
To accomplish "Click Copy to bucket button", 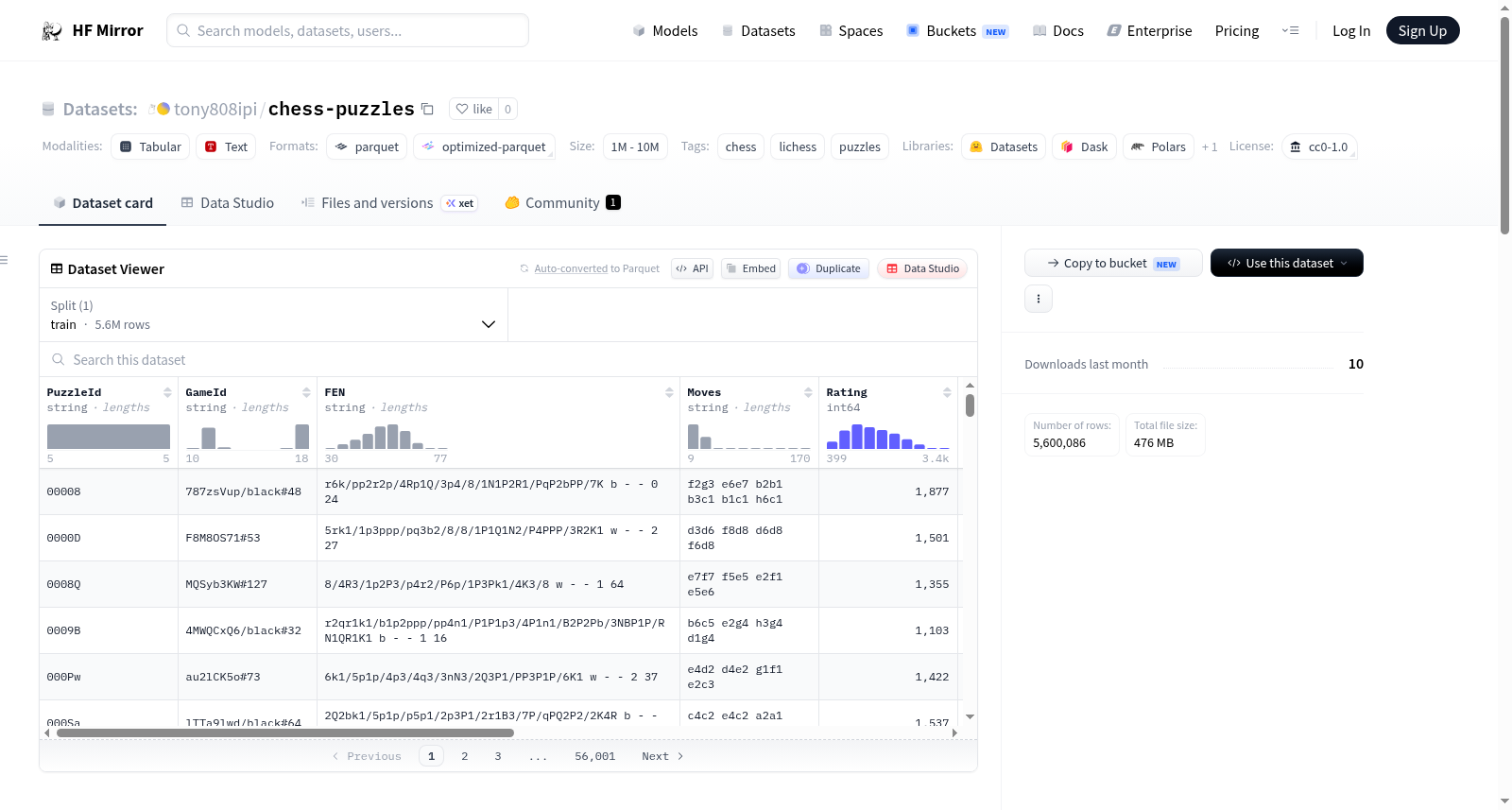I will pos(1113,263).
